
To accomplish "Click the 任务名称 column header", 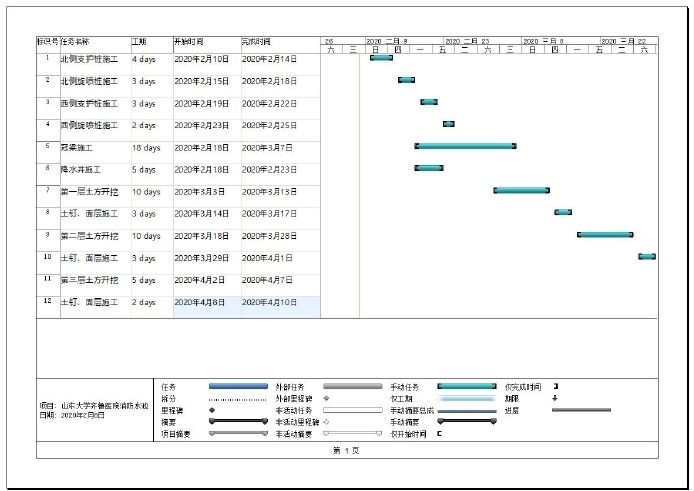I will 94,43.
